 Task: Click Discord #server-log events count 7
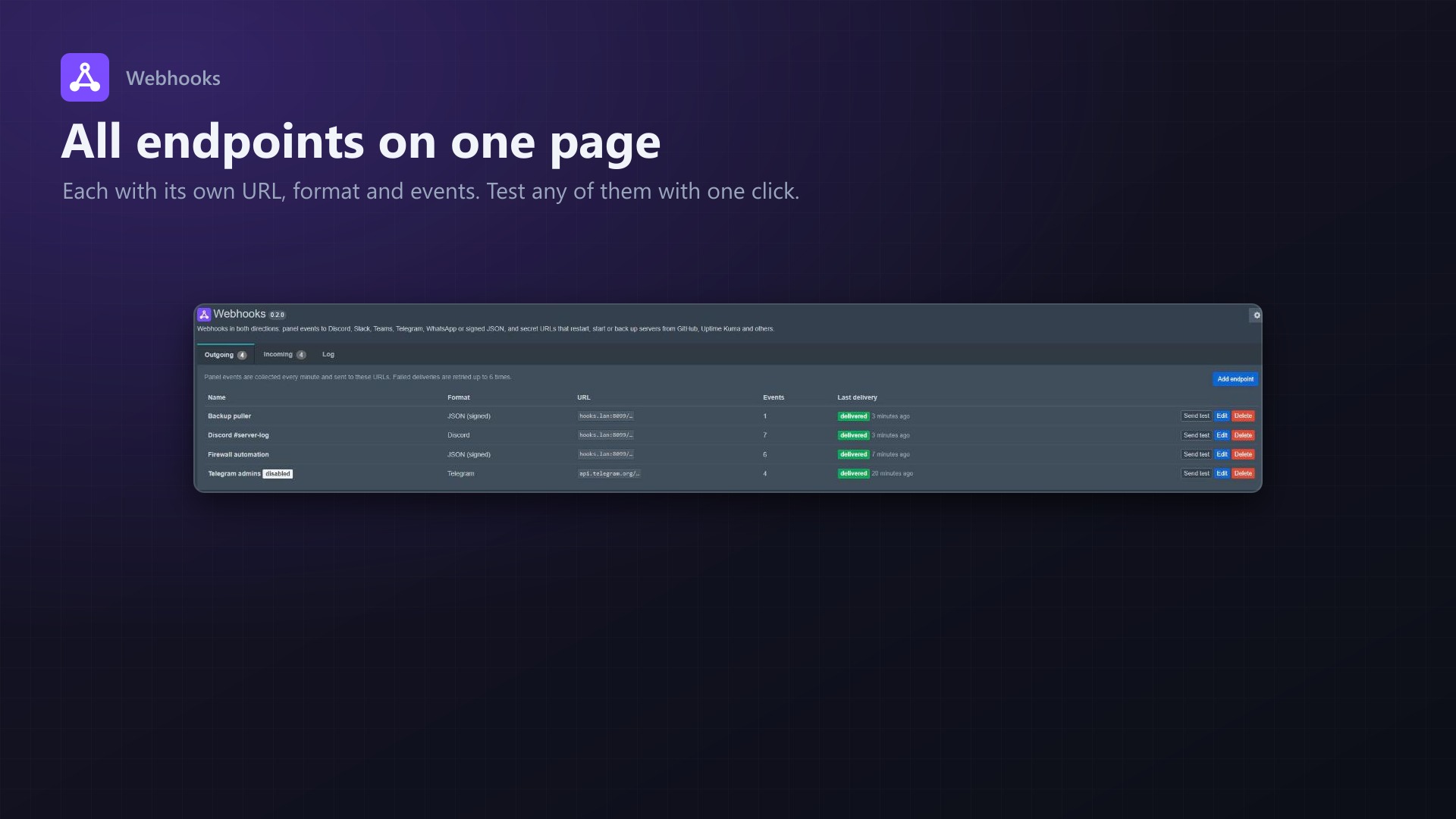click(764, 435)
